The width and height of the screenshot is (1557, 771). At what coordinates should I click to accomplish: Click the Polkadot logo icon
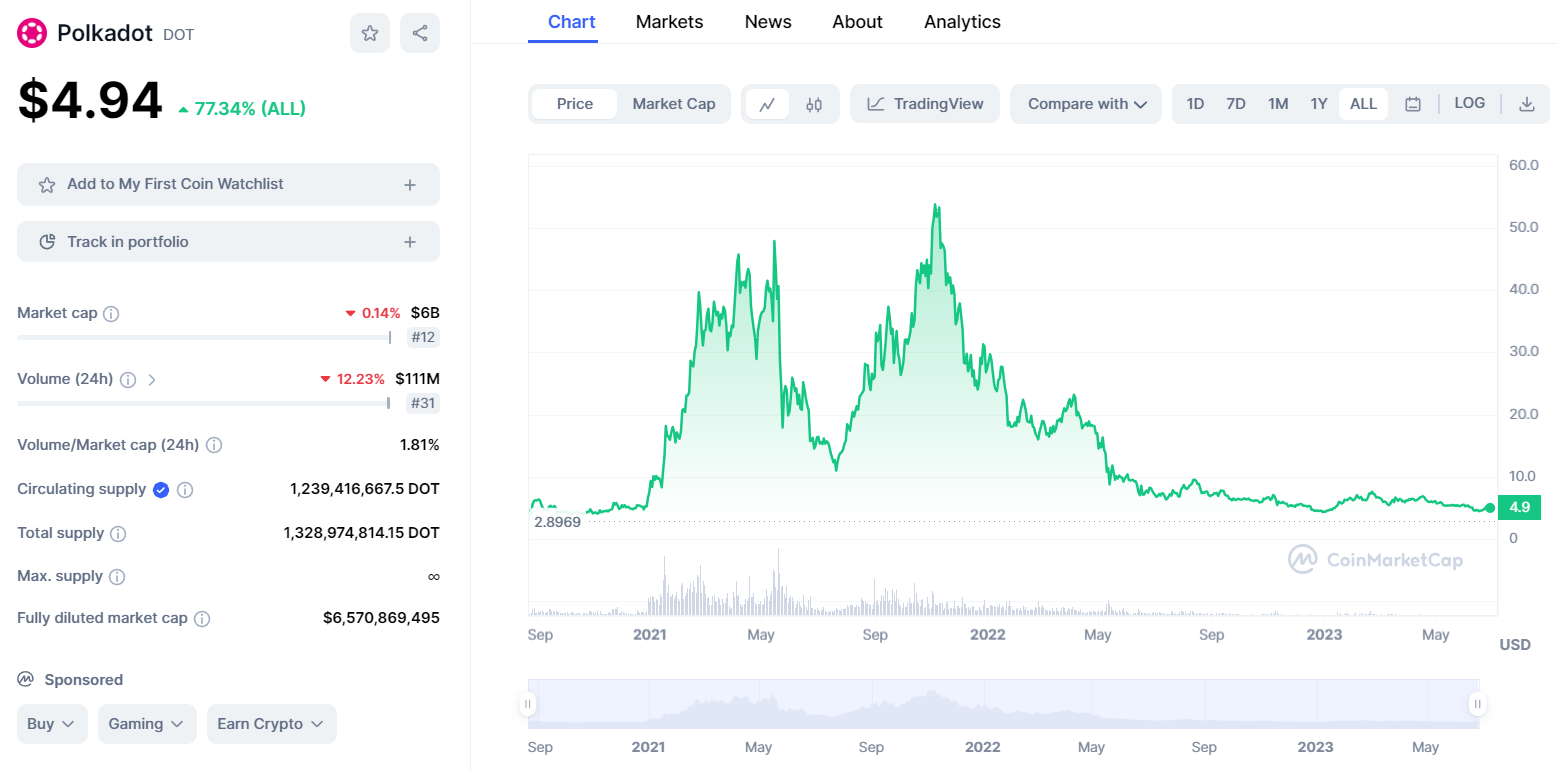point(32,33)
